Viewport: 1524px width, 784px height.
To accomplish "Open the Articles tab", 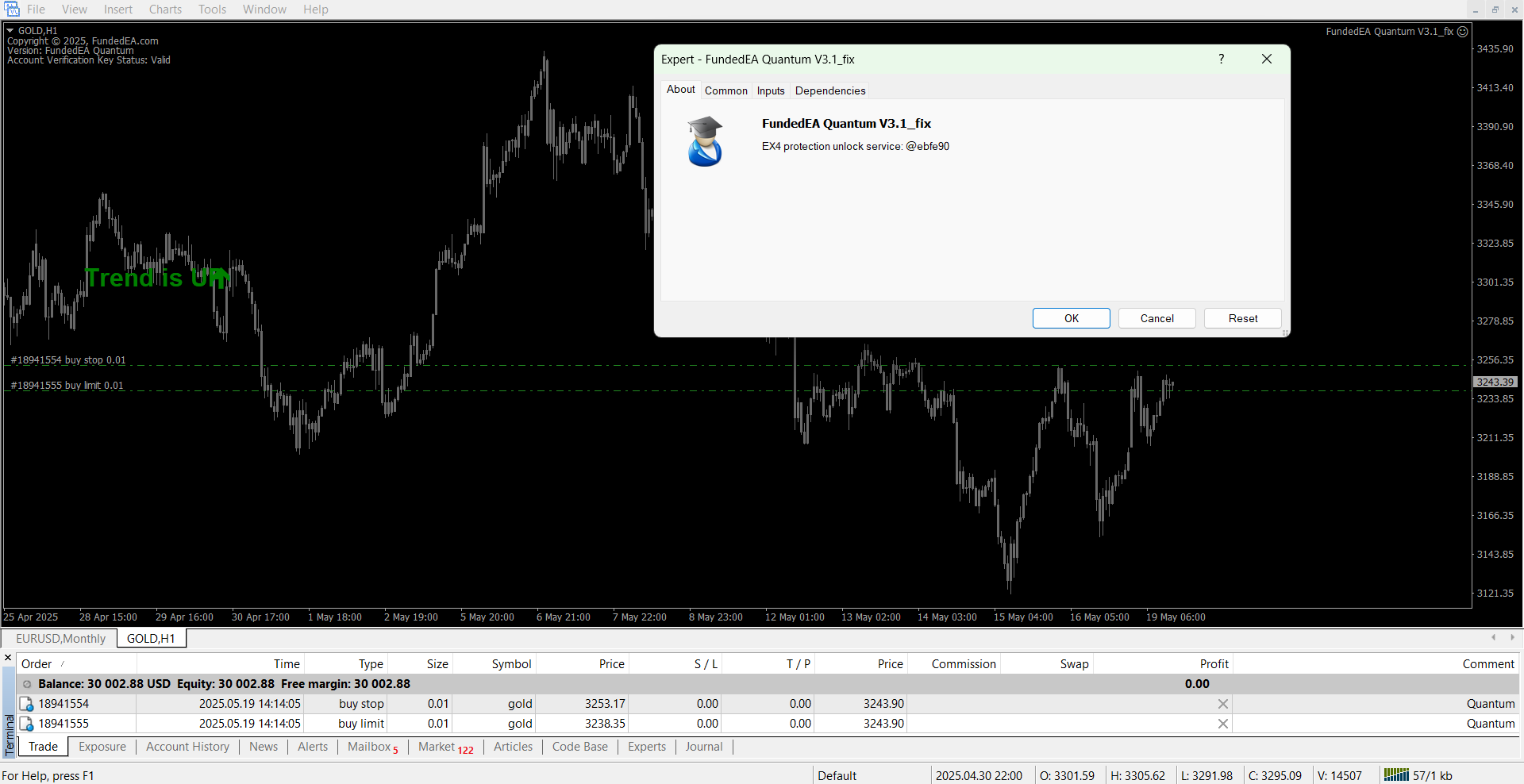I will (x=513, y=747).
